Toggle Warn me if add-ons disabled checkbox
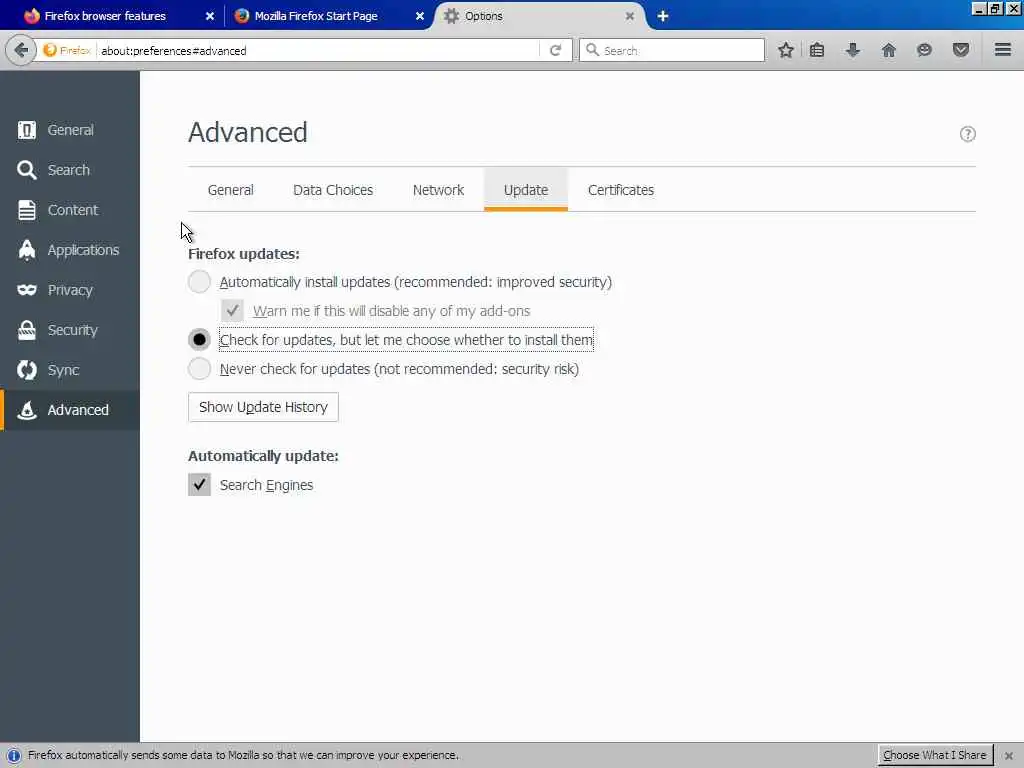This screenshot has height=768, width=1024. pos(232,311)
